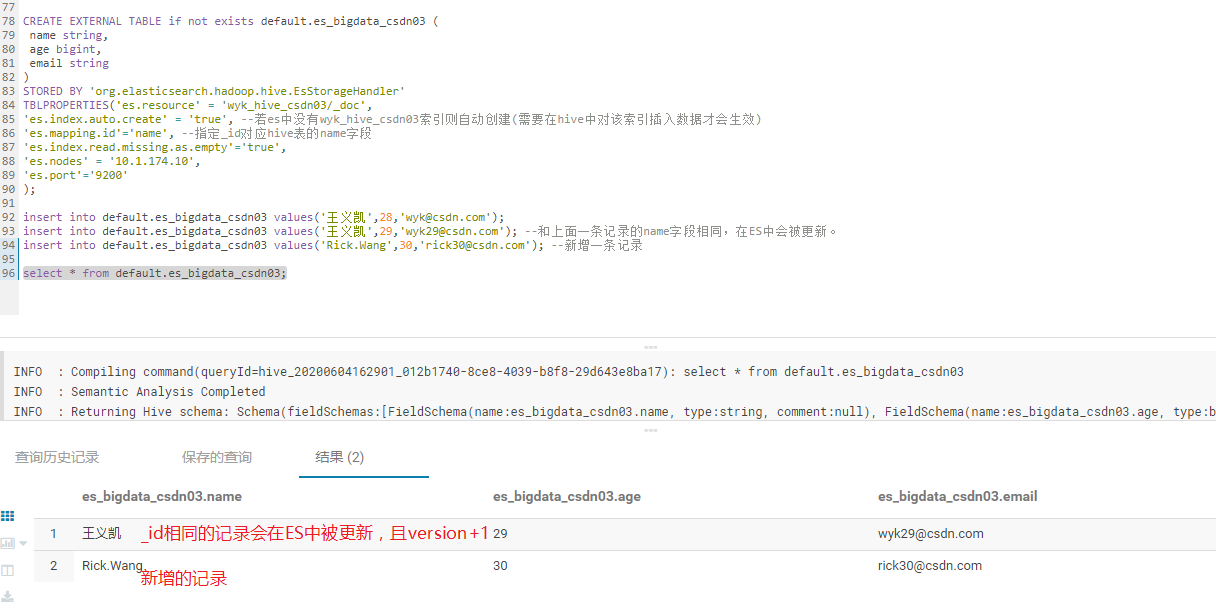1216x615 pixels.
Task: Sort by es_bigdata_csdn03.name column header
Action: coord(162,496)
